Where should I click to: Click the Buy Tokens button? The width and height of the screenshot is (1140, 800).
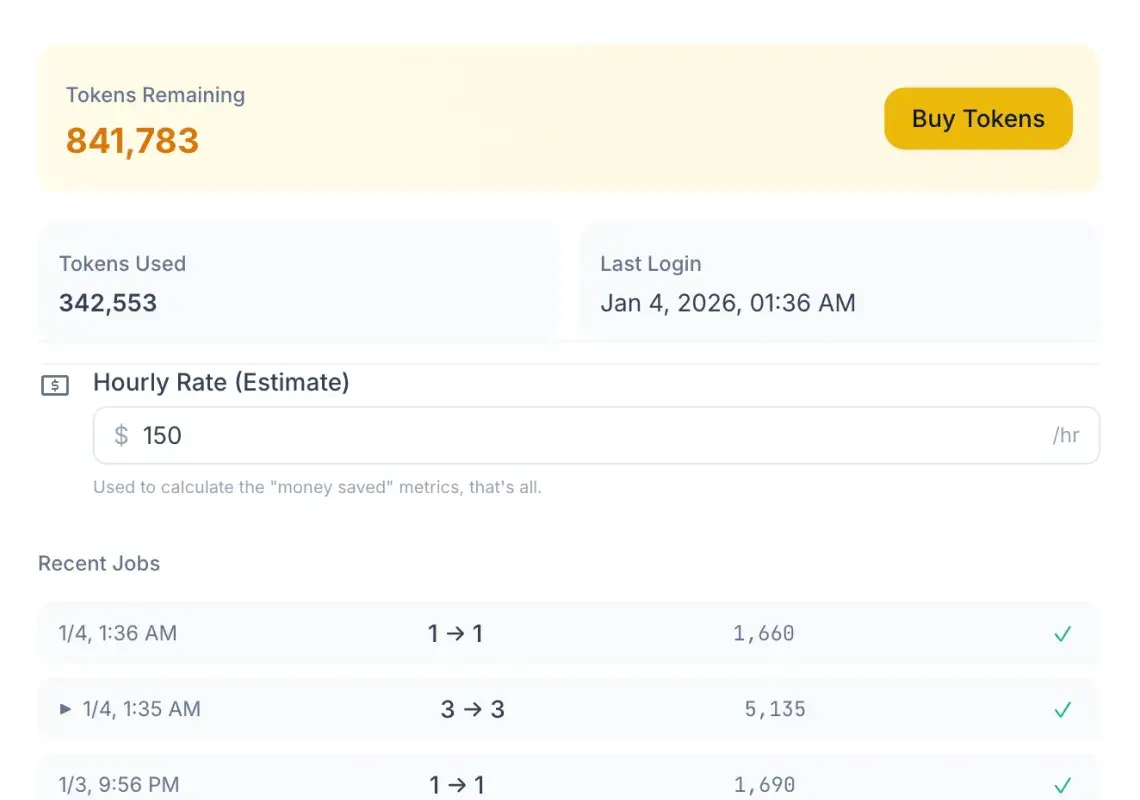[977, 118]
